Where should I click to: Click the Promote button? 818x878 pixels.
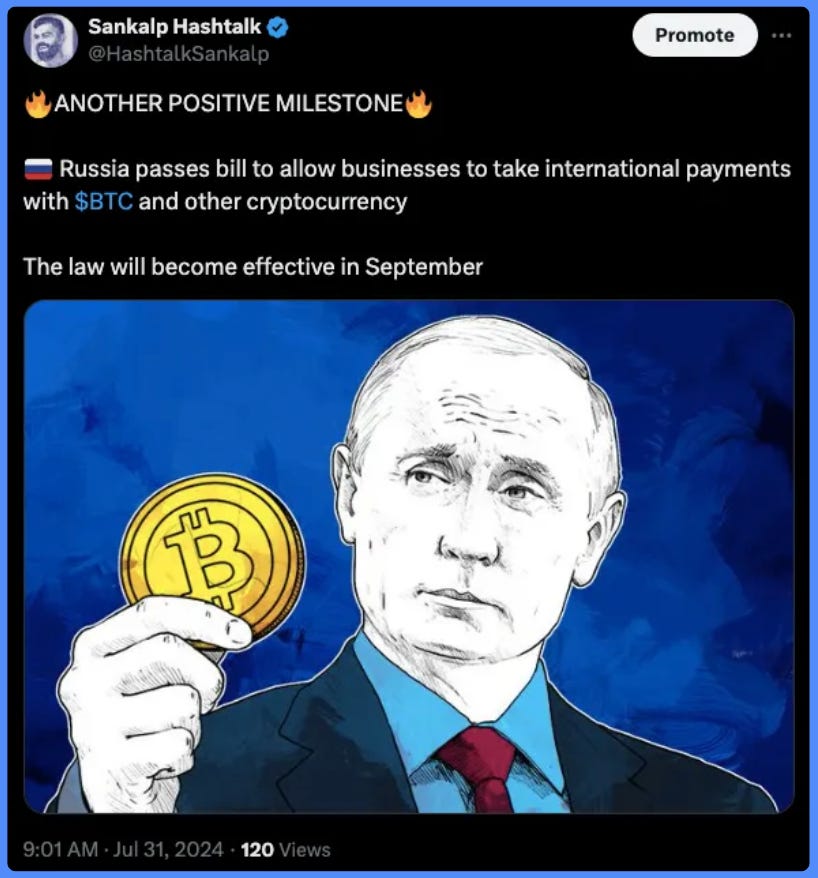(695, 35)
